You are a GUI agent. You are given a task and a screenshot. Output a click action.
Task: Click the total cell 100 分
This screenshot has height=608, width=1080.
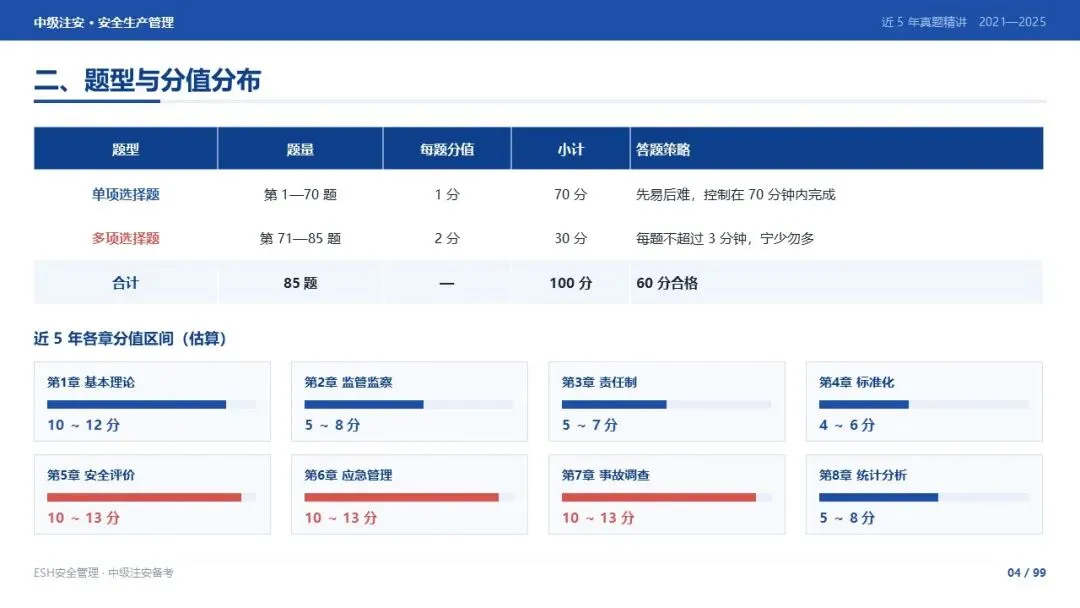[570, 283]
